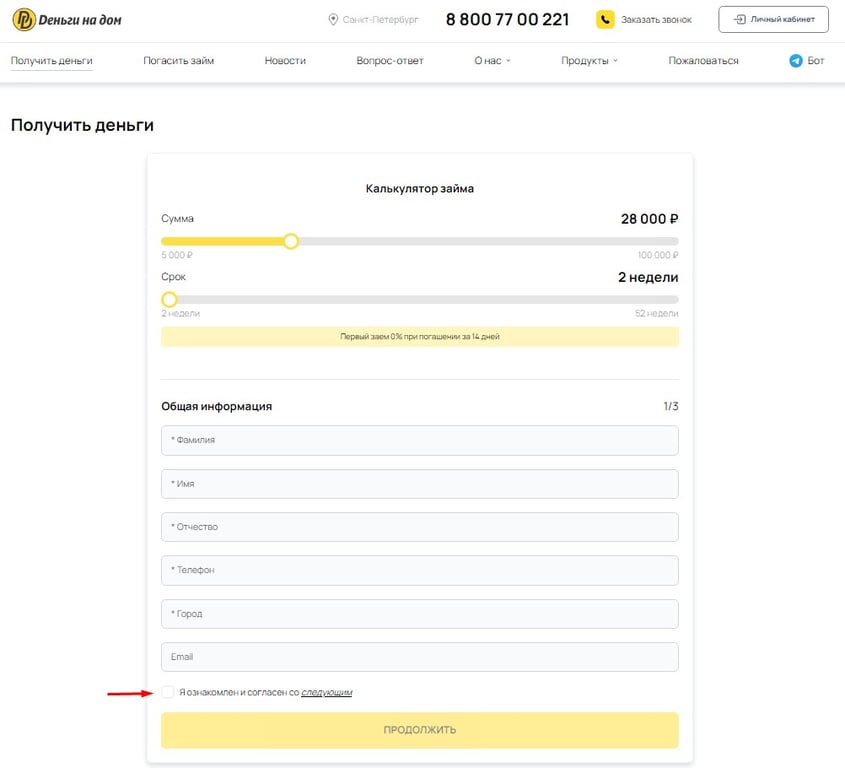This screenshot has width=845, height=768.
Task: Click the Деньги на дом logo icon
Action: [x=23, y=19]
